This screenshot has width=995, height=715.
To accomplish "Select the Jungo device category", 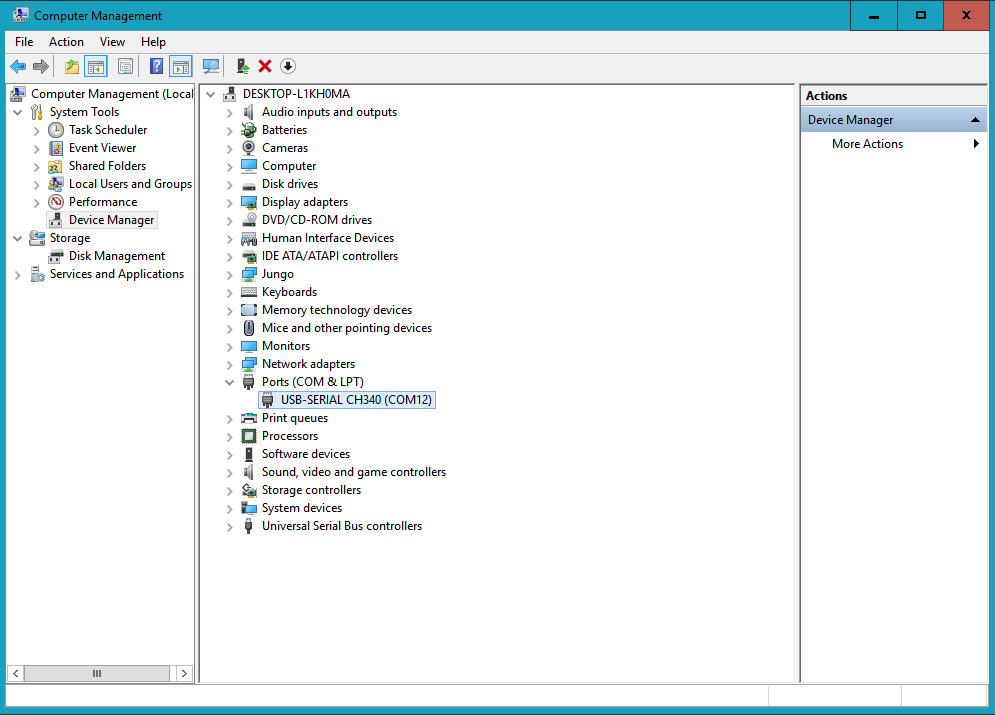I will click(278, 274).
